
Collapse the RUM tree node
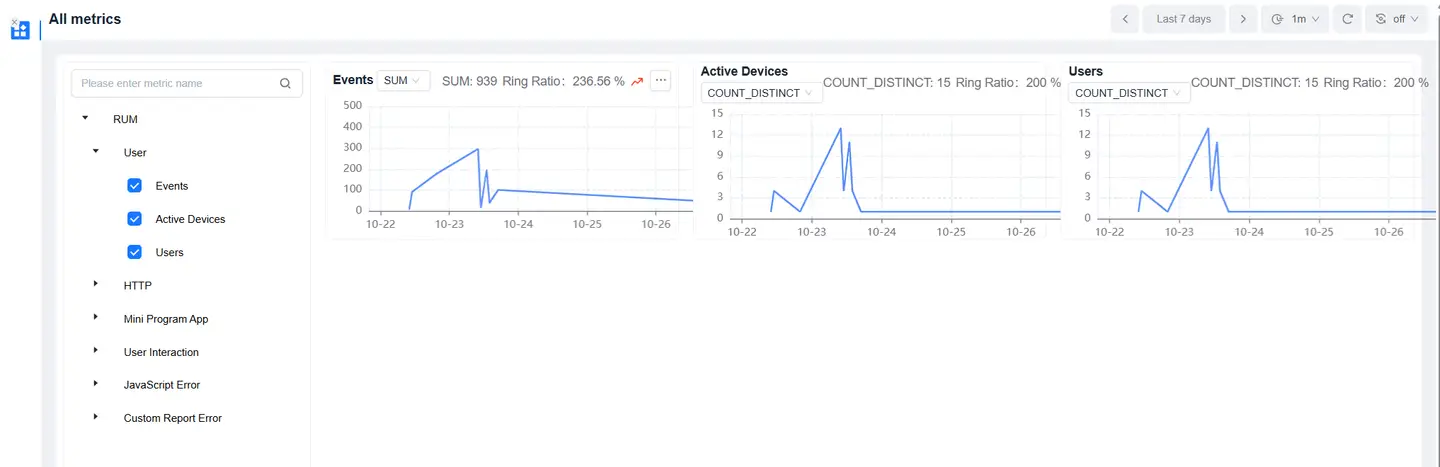85,118
